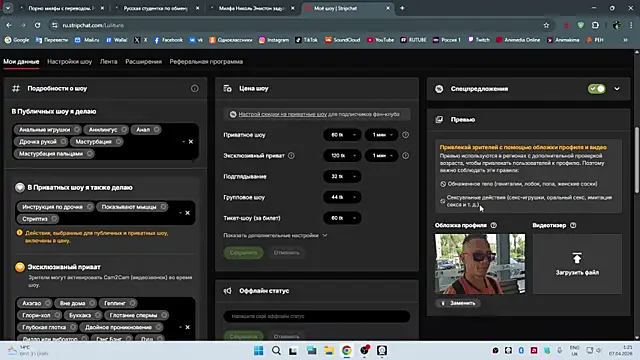This screenshot has height=360, width=640.
Task: Open info icon beside Видеотизер
Action: (573, 225)
